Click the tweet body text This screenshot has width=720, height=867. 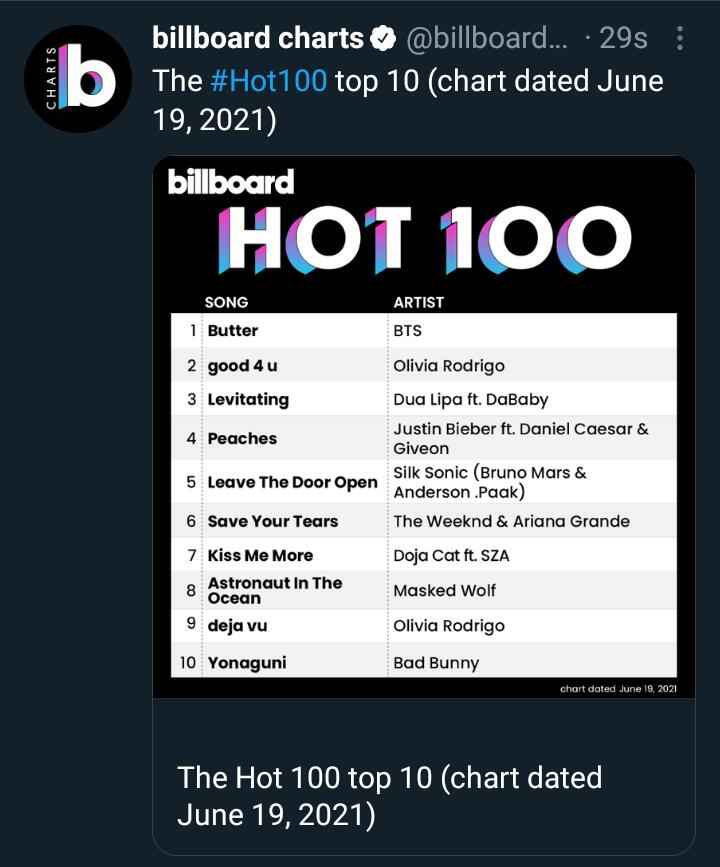408,99
